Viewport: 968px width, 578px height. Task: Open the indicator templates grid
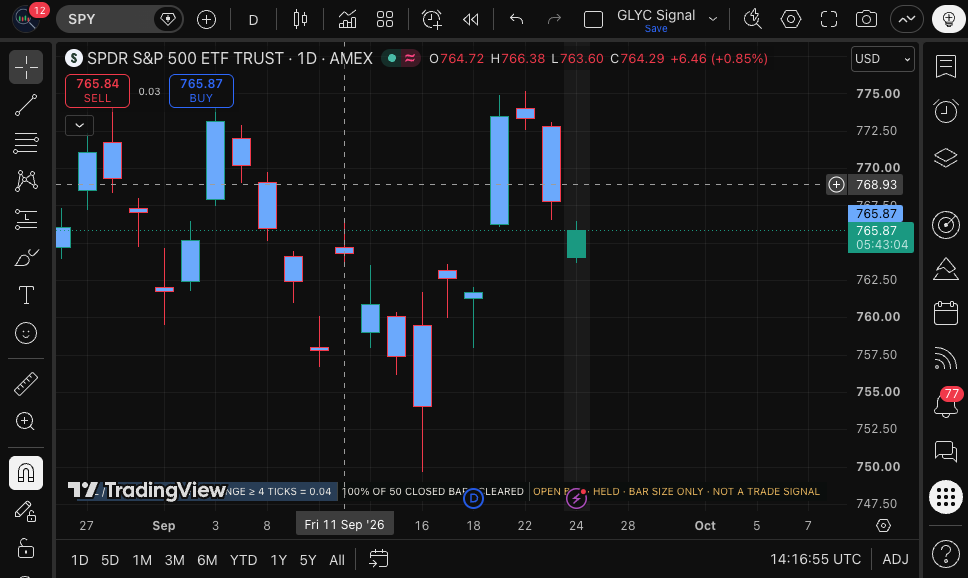[x=385, y=20]
